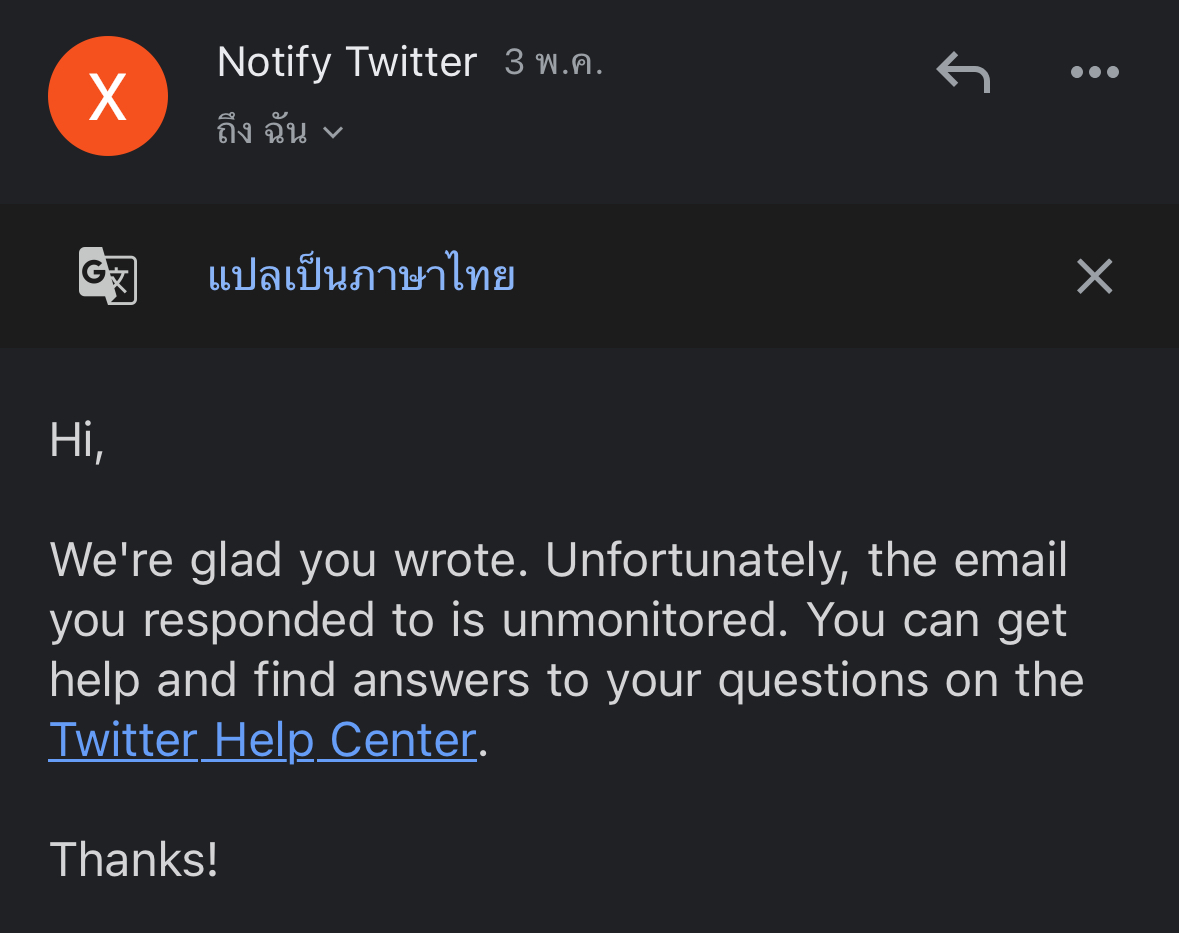Viewport: 1179px width, 933px height.
Task: Open the three-dot more options menu
Action: [x=1095, y=72]
